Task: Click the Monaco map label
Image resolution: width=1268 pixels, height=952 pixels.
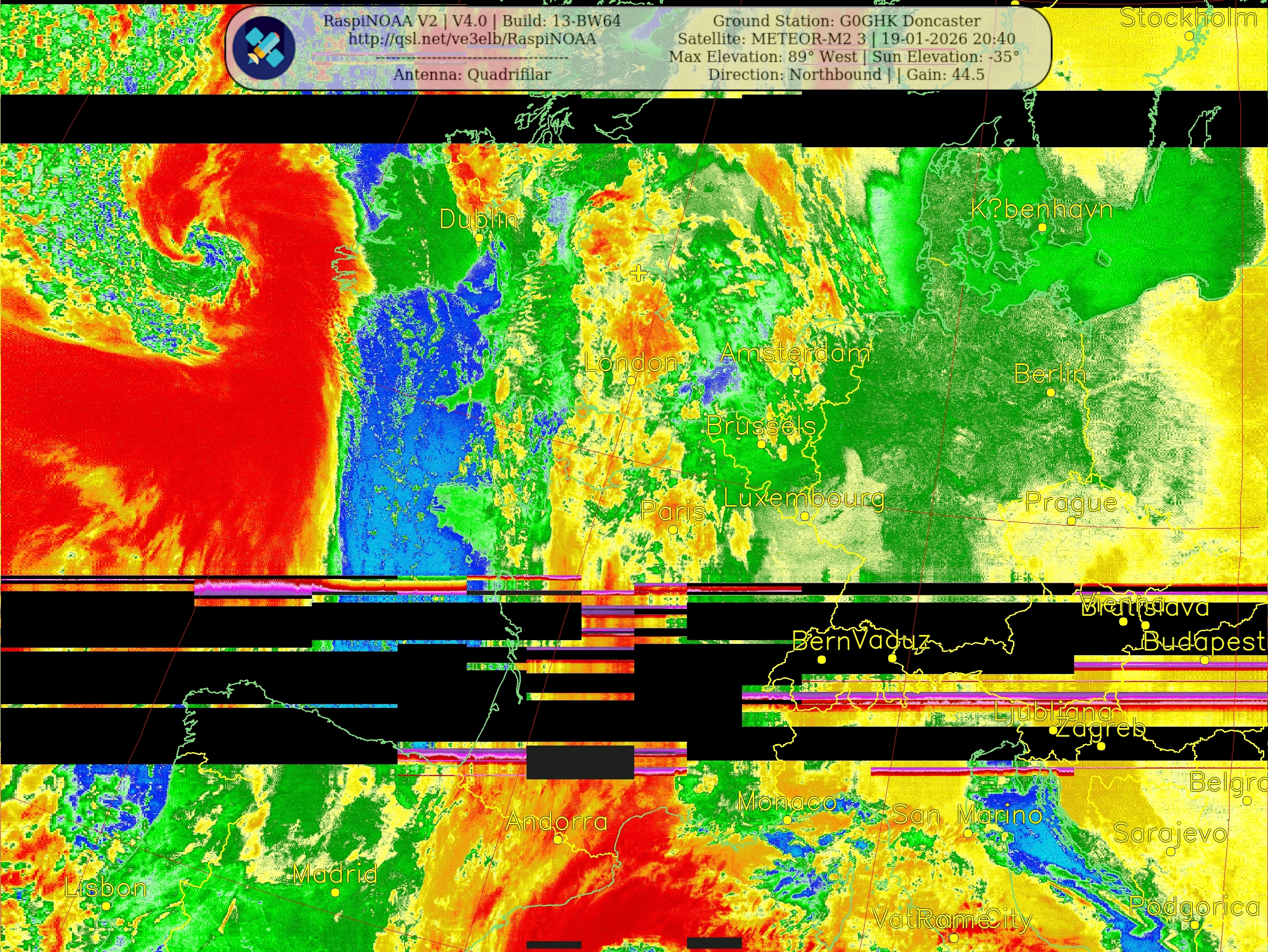Action: [x=787, y=802]
